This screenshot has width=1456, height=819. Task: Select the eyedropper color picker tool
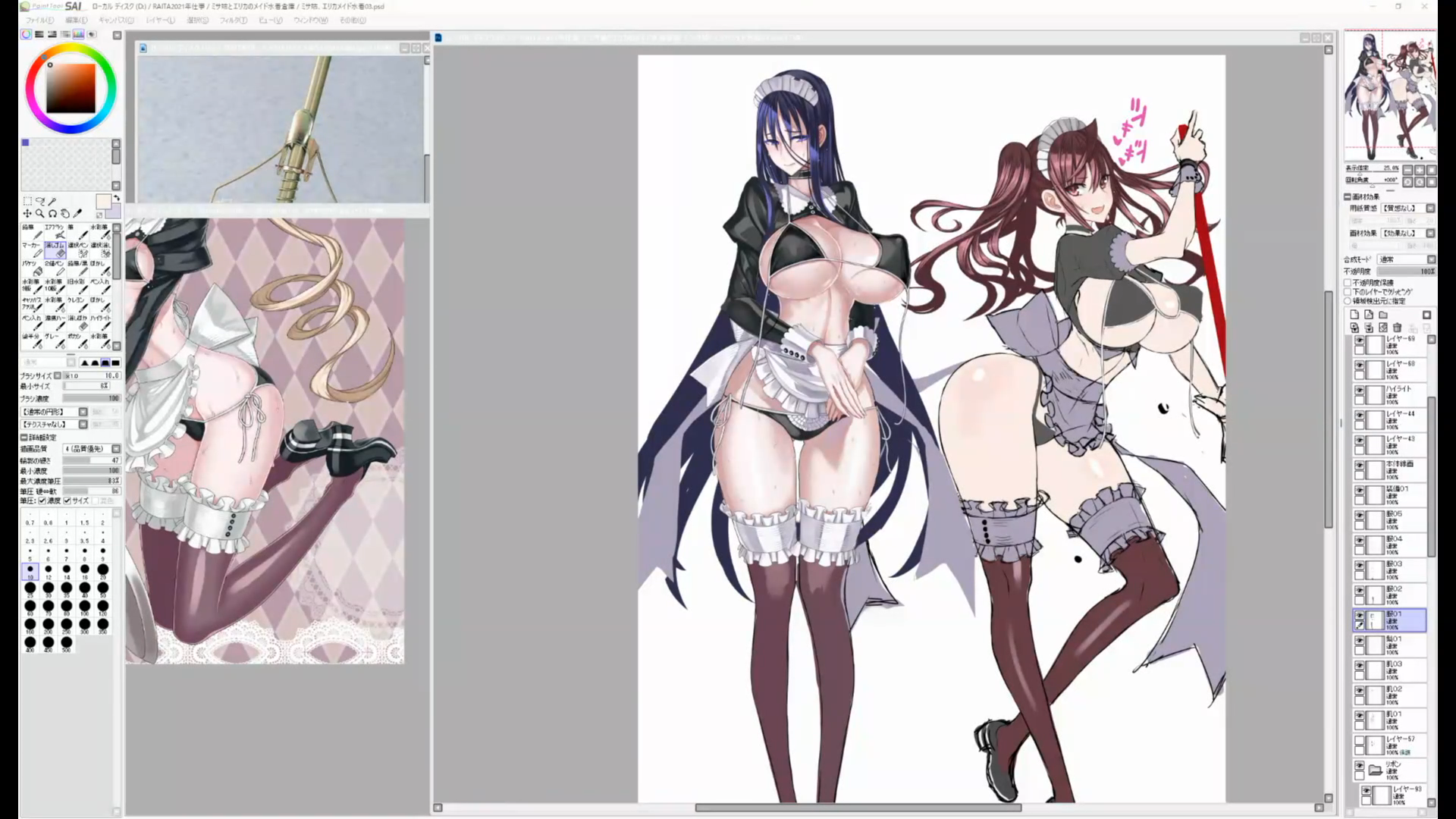[77, 214]
